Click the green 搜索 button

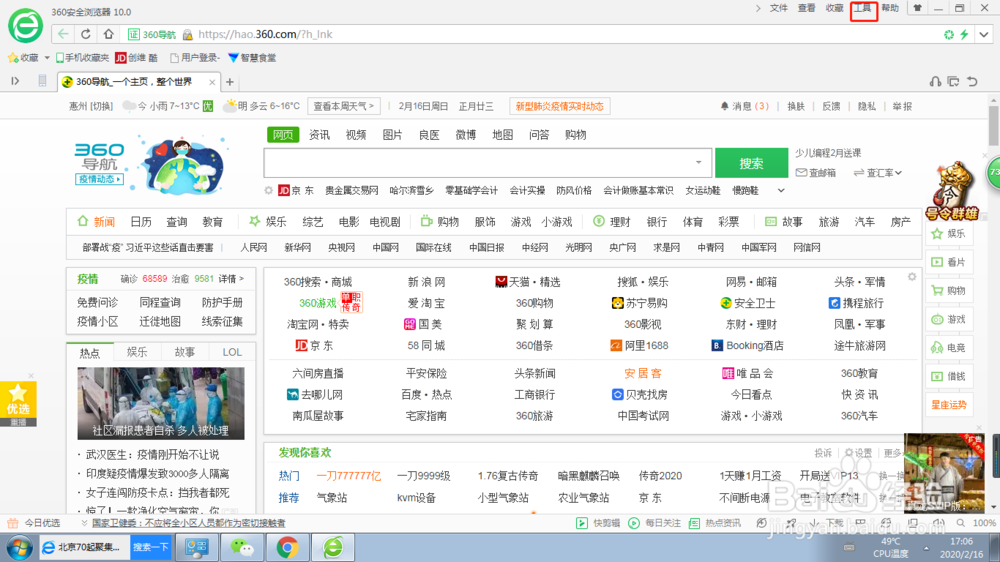[751, 163]
